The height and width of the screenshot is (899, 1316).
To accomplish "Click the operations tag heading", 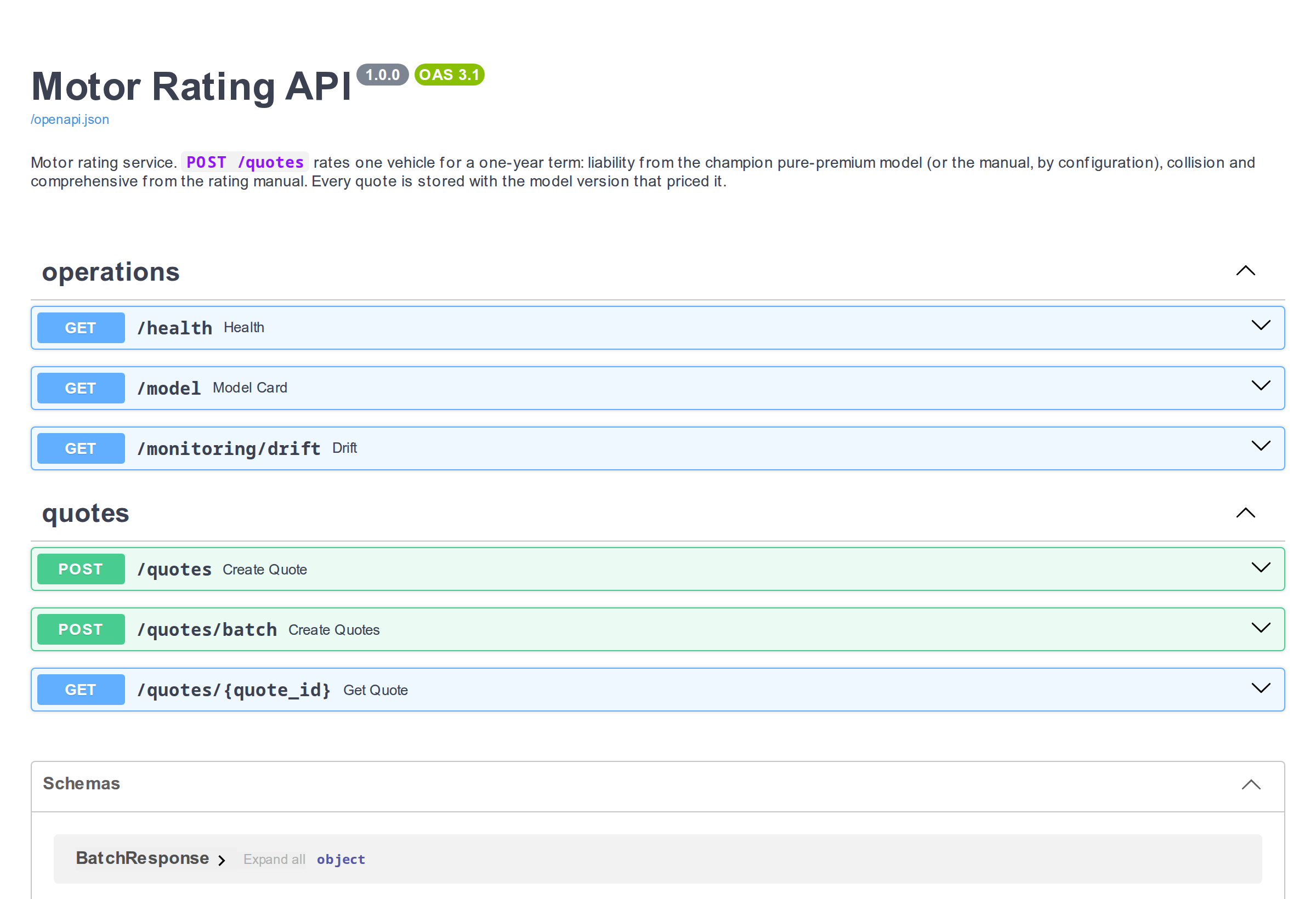I will tap(111, 272).
